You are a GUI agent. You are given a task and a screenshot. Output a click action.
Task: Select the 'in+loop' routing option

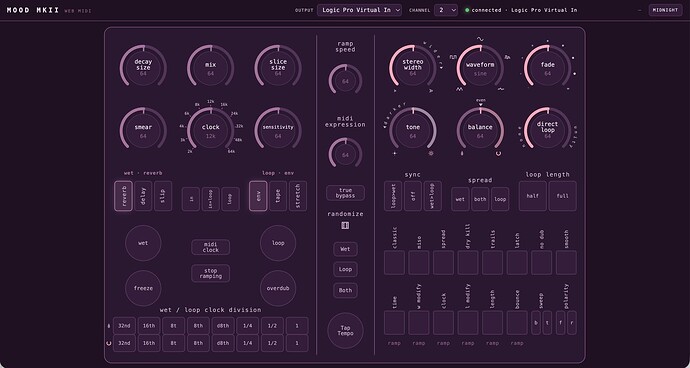point(211,199)
